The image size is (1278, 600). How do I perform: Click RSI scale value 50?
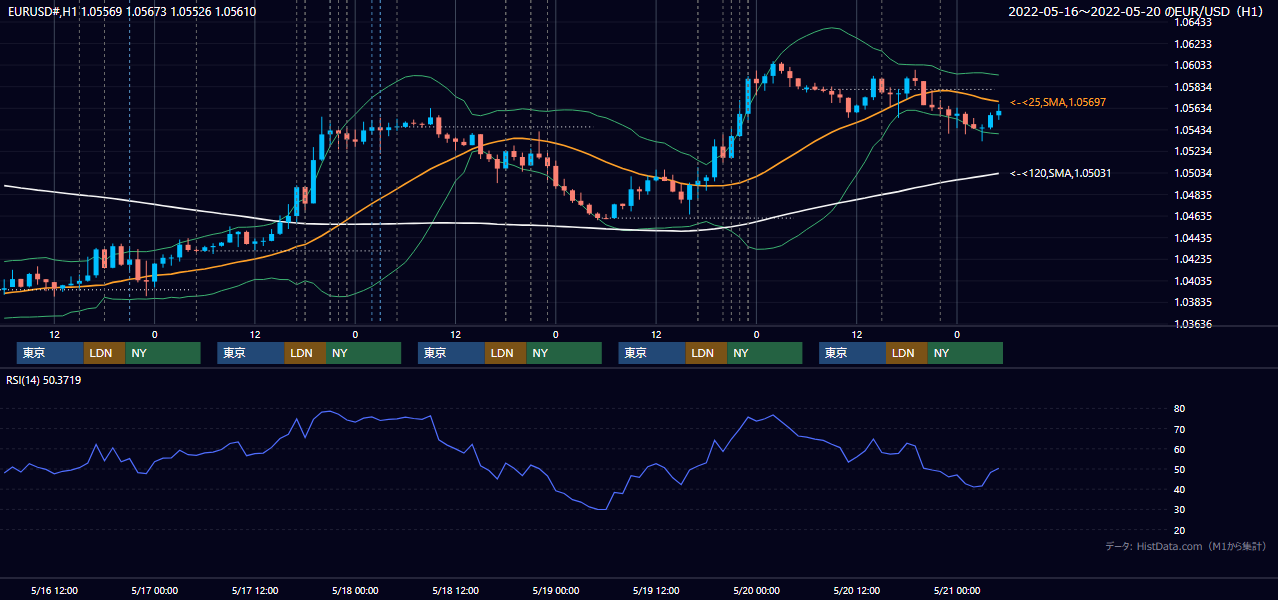1180,469
